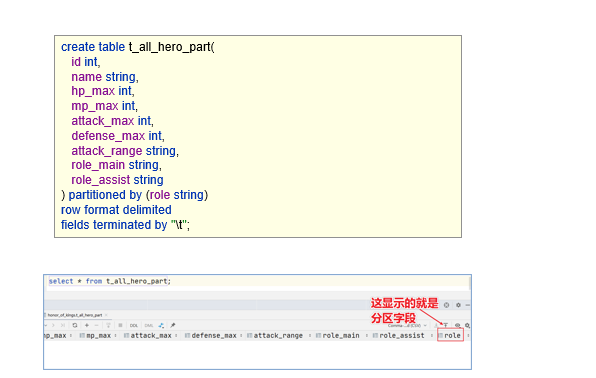This screenshot has height=378, width=596.
Task: Click the editor vertical scrollbar at right
Action: [470, 283]
